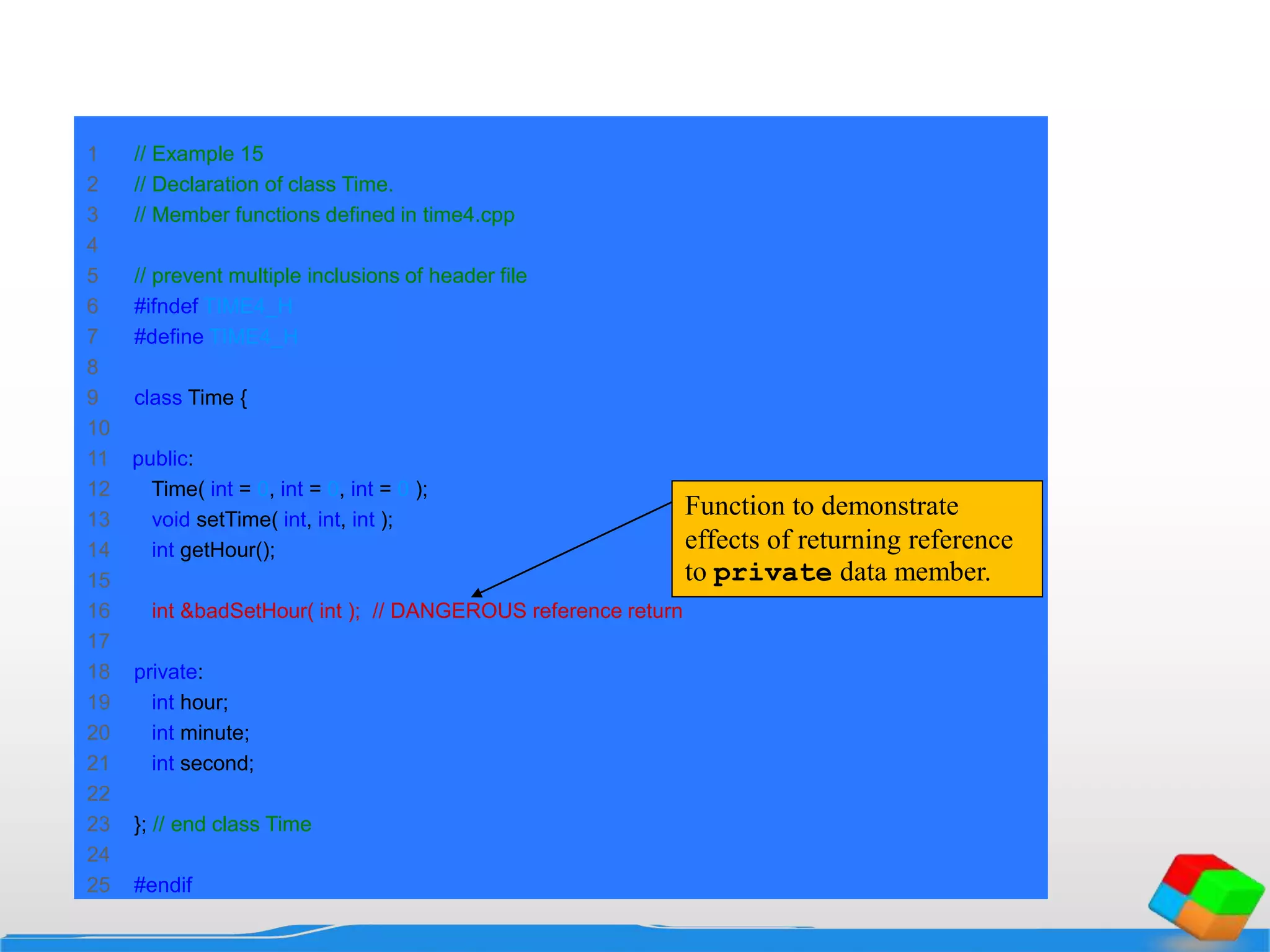
Task: Select the 'prevent multiple inclusions' comment line
Action: 331,276
